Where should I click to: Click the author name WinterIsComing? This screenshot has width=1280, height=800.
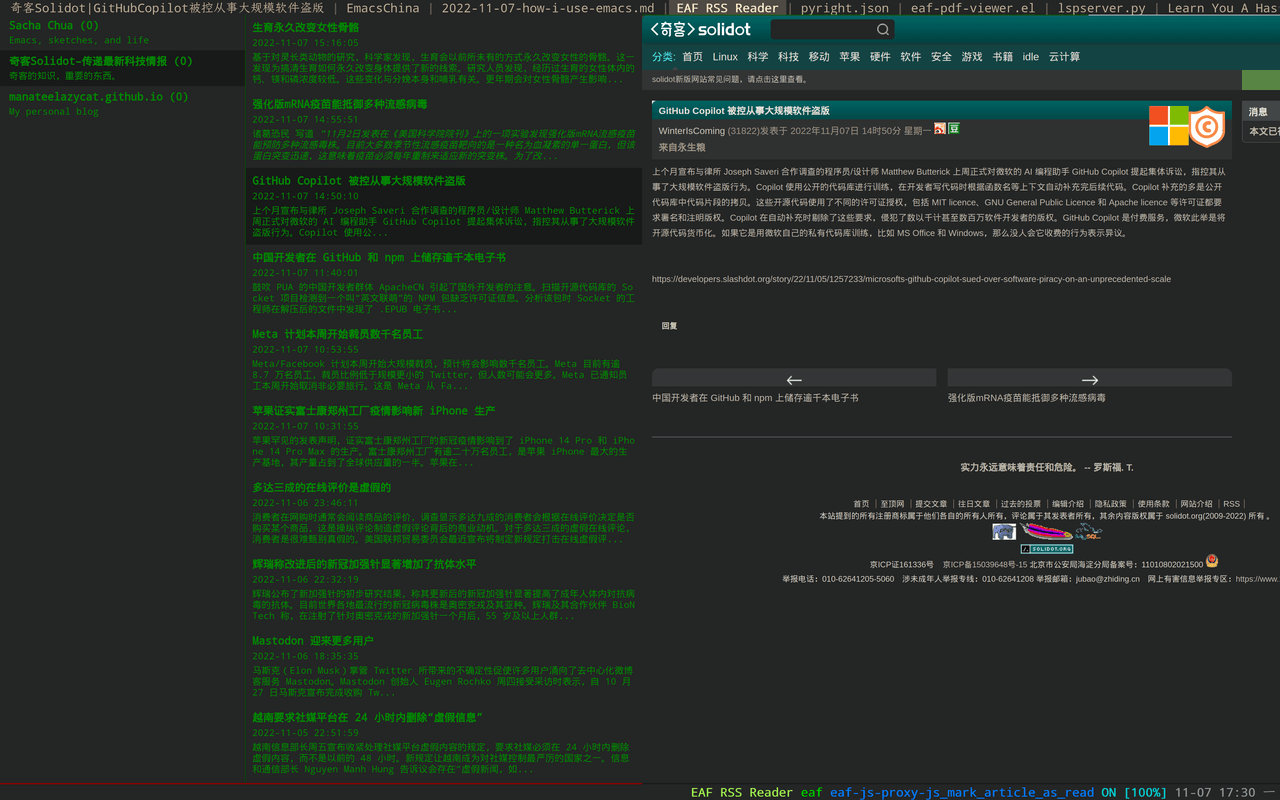click(691, 130)
